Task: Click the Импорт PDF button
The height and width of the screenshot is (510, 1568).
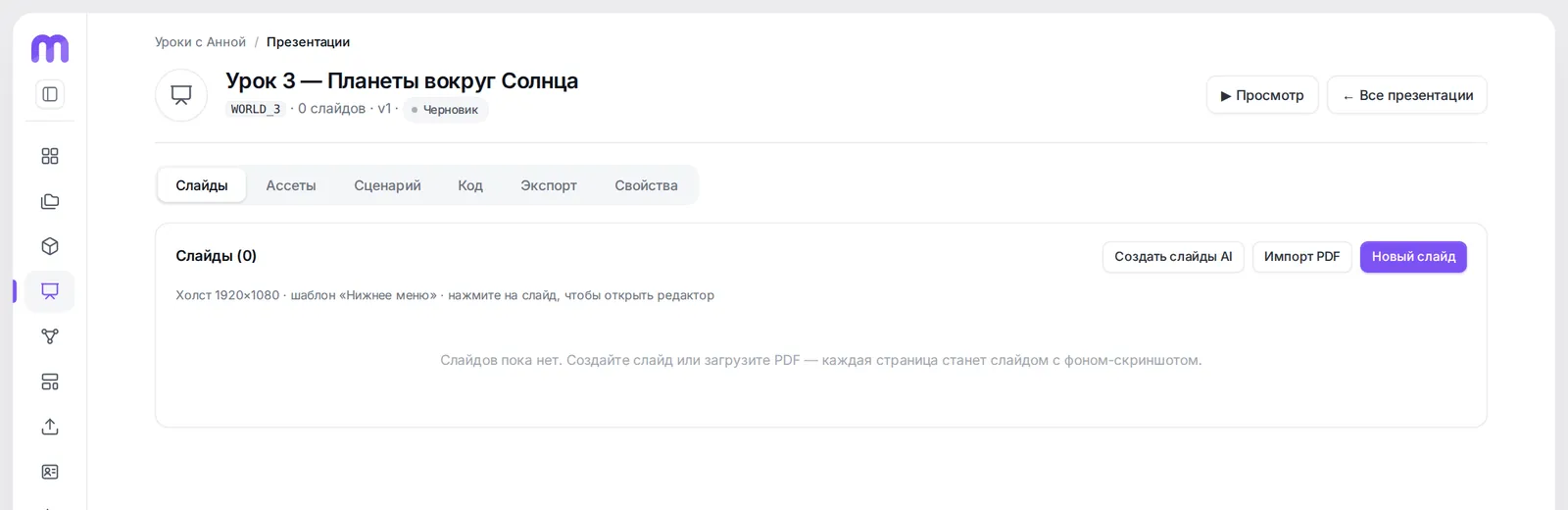Action: pyautogui.click(x=1301, y=257)
